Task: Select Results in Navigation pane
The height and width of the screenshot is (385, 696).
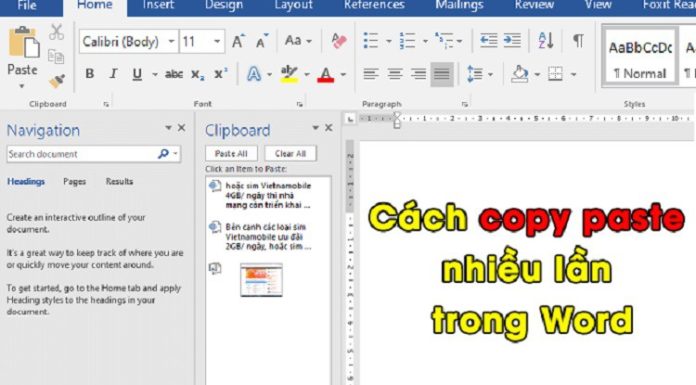Action: pyautogui.click(x=119, y=182)
